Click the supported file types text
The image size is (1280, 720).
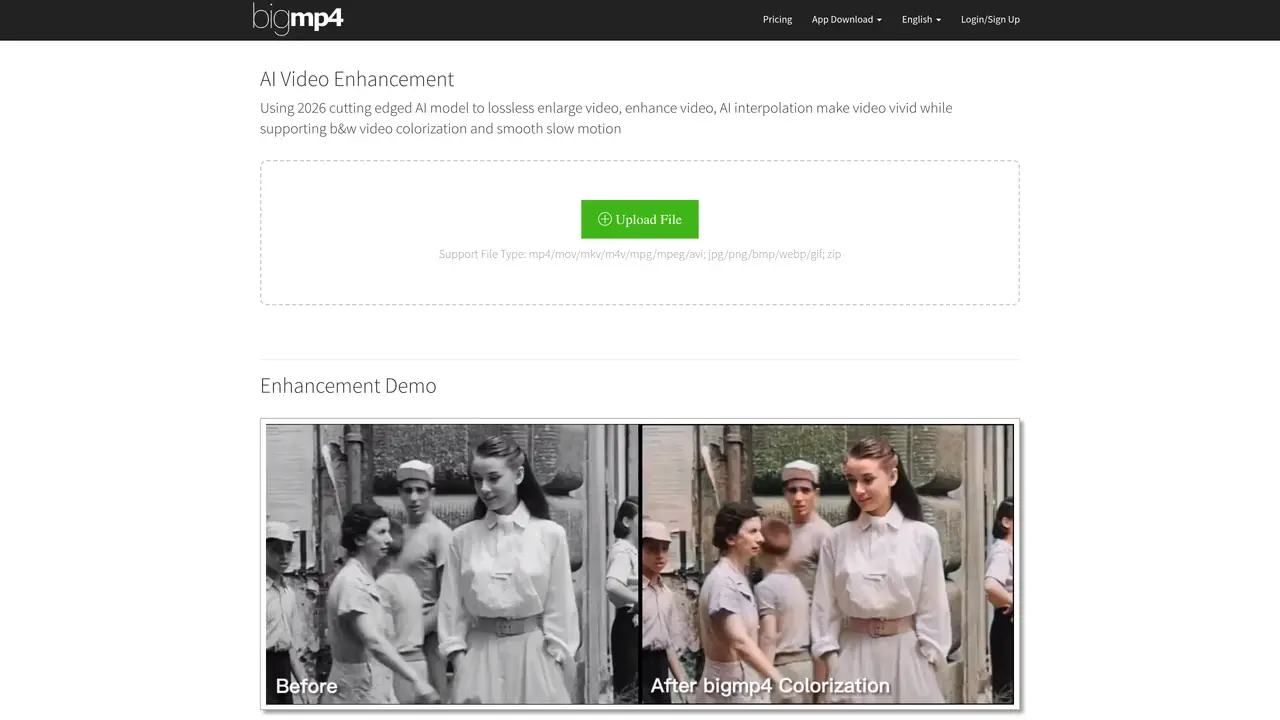click(x=640, y=254)
